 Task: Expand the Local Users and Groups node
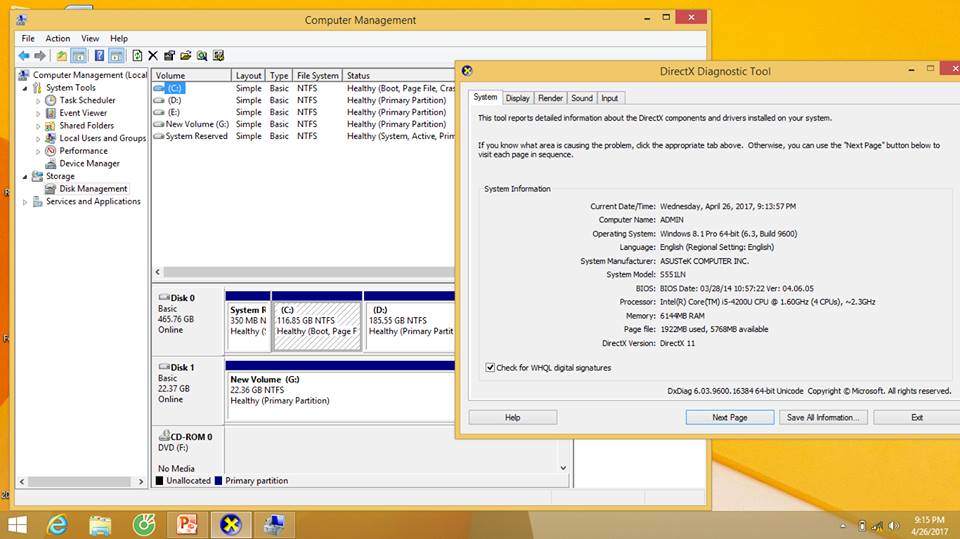[38, 138]
